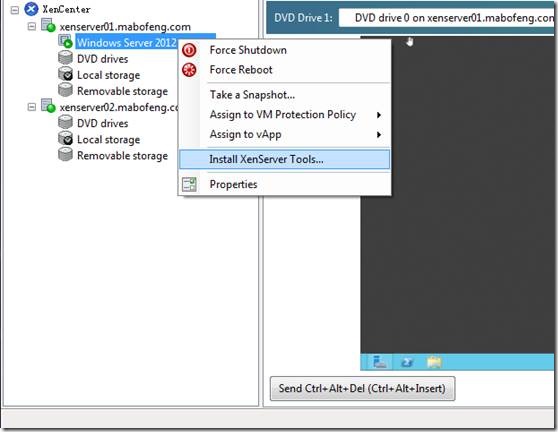
Task: Open Assign to vApp menu entry
Action: [285, 135]
